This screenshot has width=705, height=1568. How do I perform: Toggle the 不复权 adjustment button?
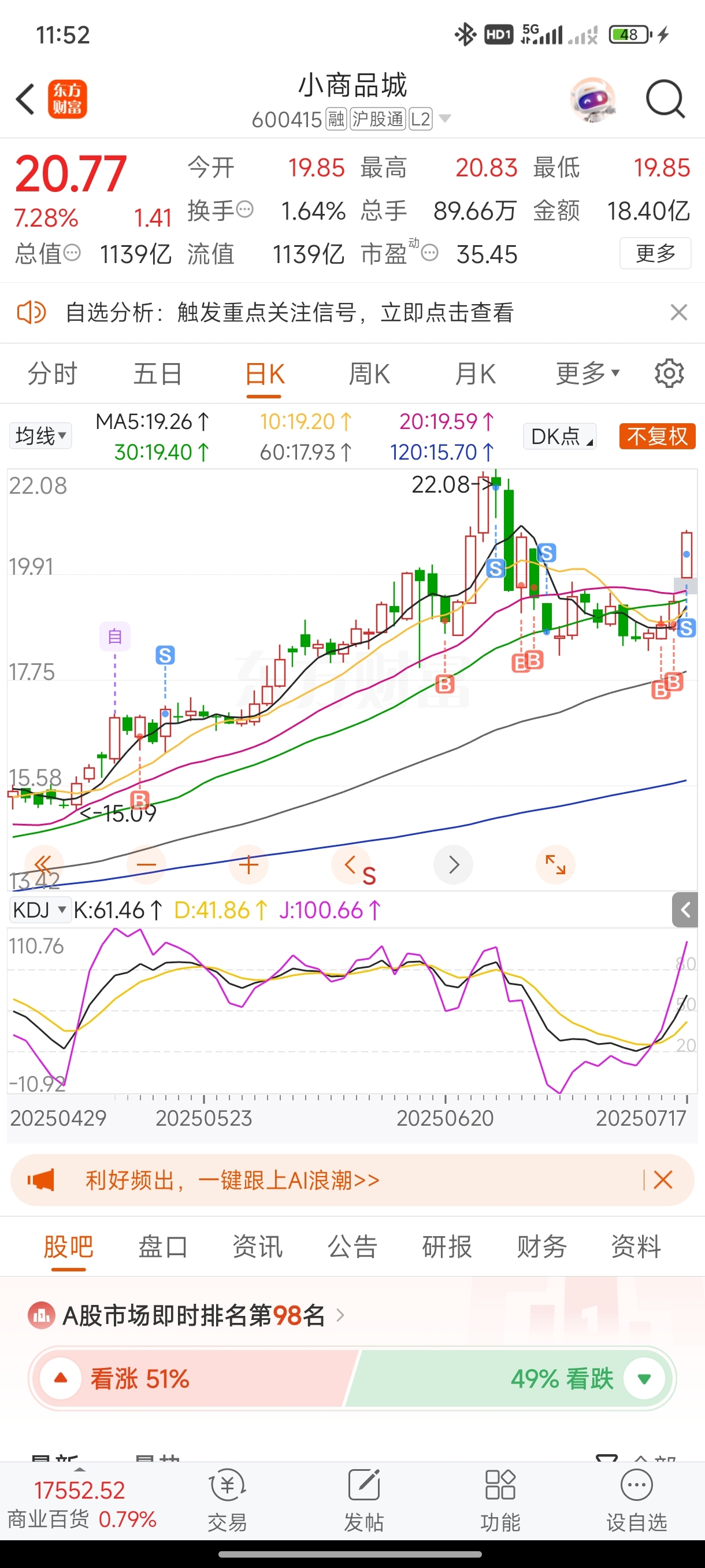pos(657,436)
